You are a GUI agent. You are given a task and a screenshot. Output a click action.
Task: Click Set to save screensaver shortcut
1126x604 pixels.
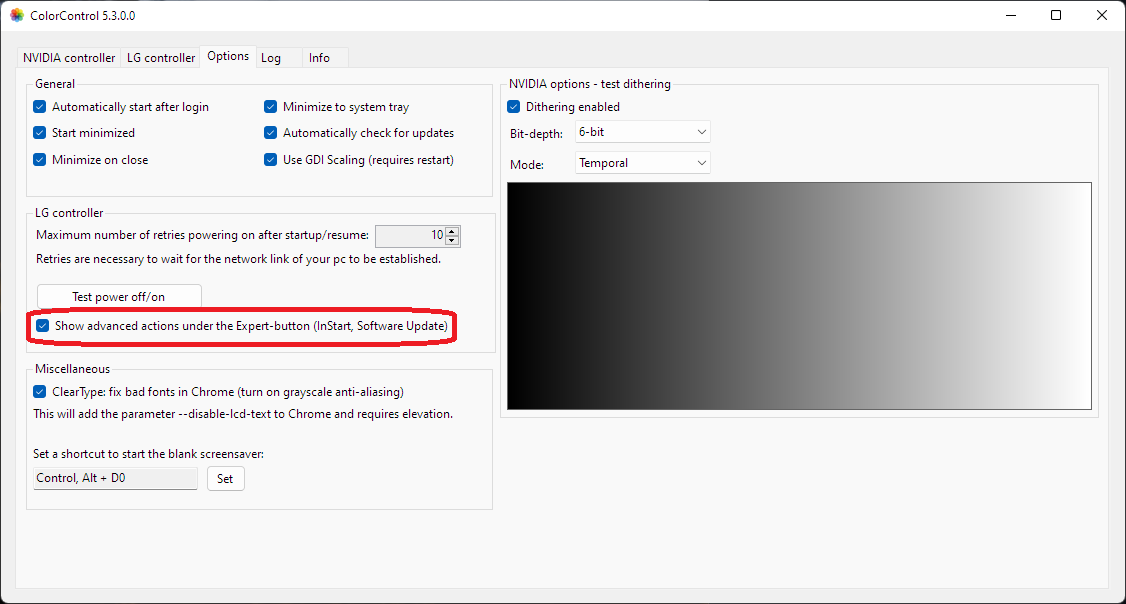[225, 478]
